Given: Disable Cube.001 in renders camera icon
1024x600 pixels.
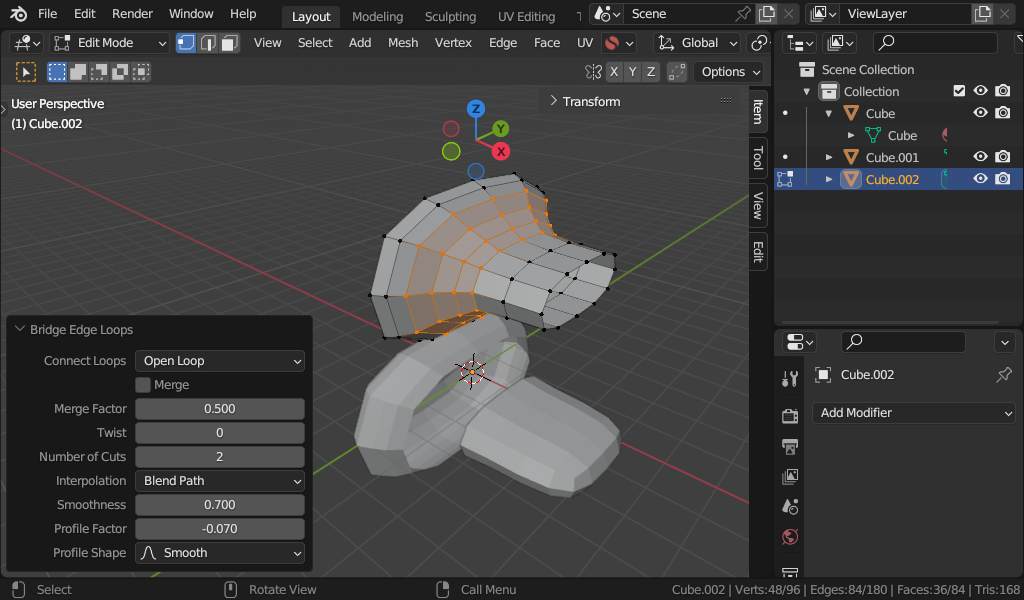Looking at the screenshot, I should (x=1002, y=156).
